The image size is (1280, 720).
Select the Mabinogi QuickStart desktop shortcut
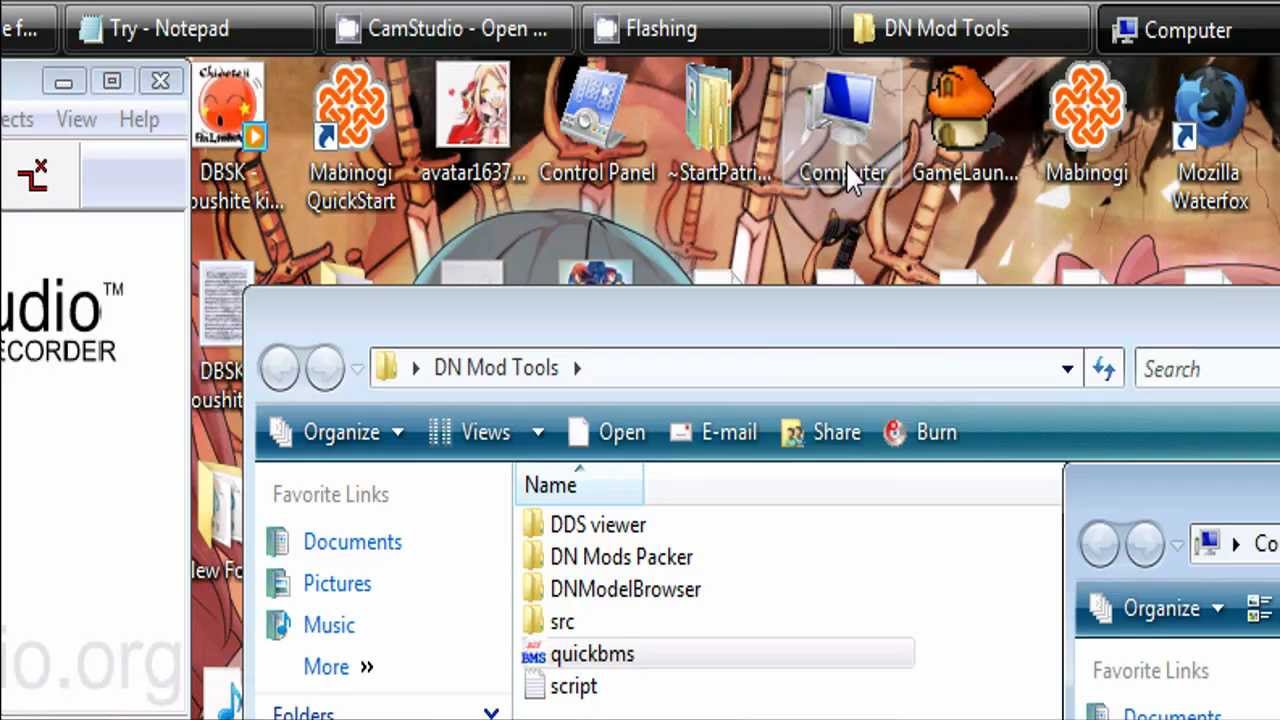pos(351,138)
